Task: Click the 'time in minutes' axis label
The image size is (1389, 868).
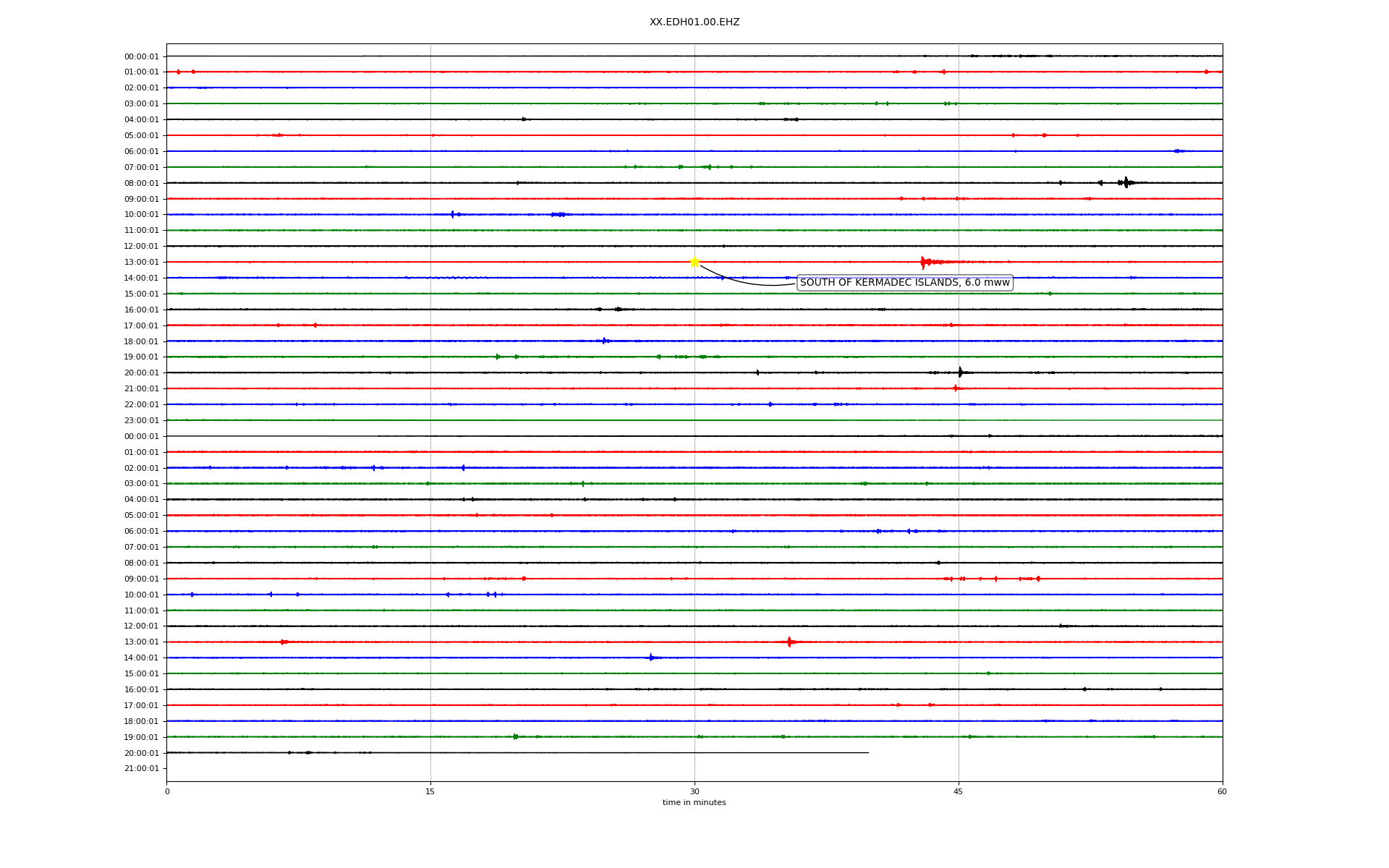Action: pyautogui.click(x=694, y=803)
